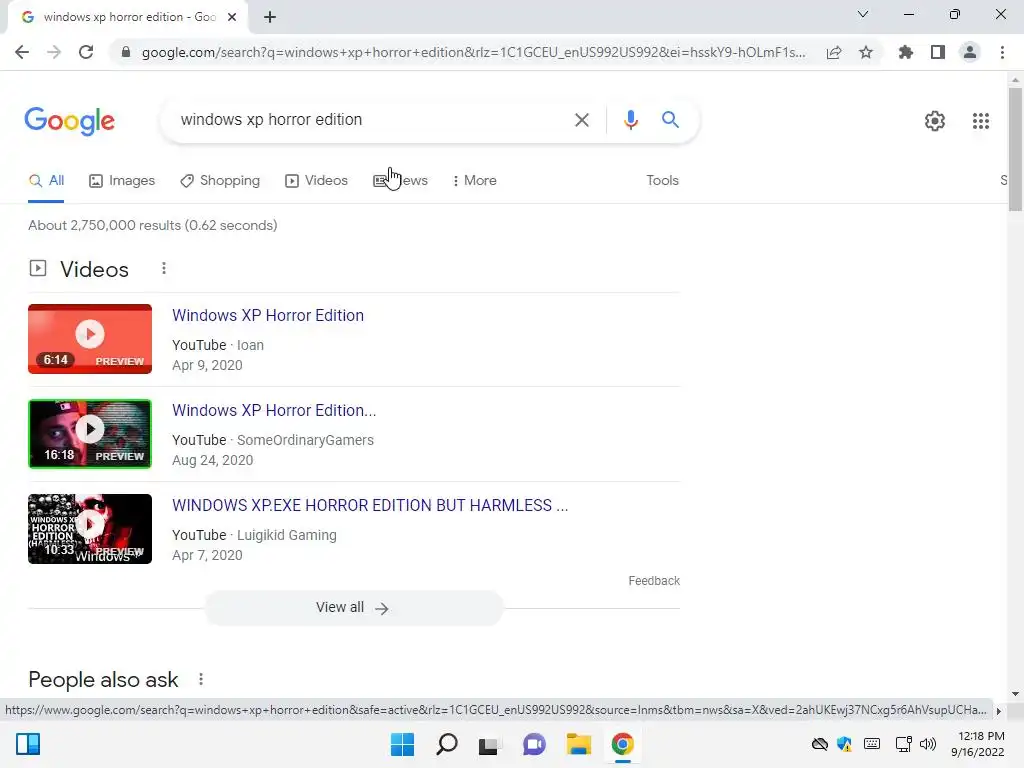The height and width of the screenshot is (768, 1024).
Task: Select the All results tab
Action: point(46,181)
